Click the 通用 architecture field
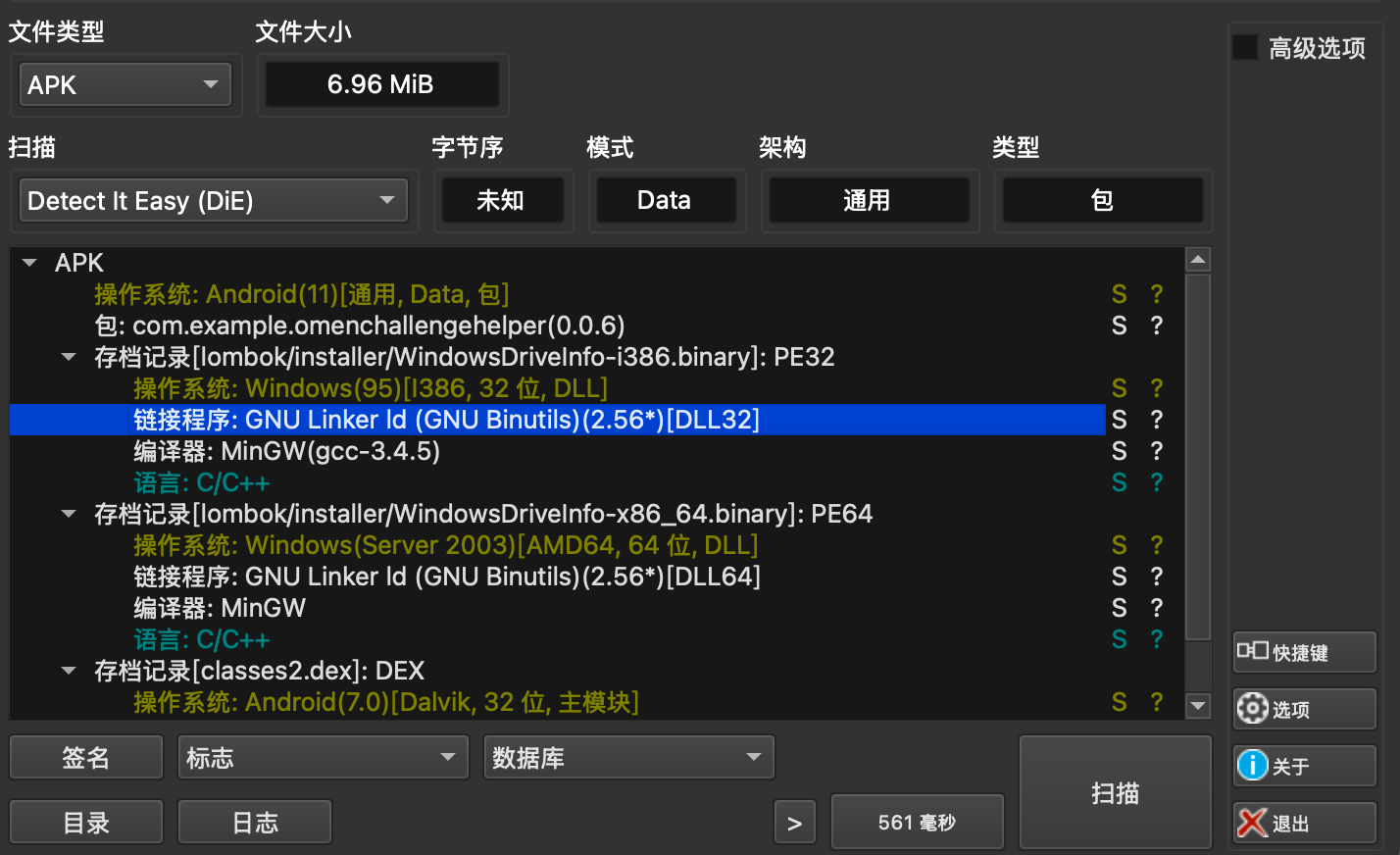 (869, 200)
